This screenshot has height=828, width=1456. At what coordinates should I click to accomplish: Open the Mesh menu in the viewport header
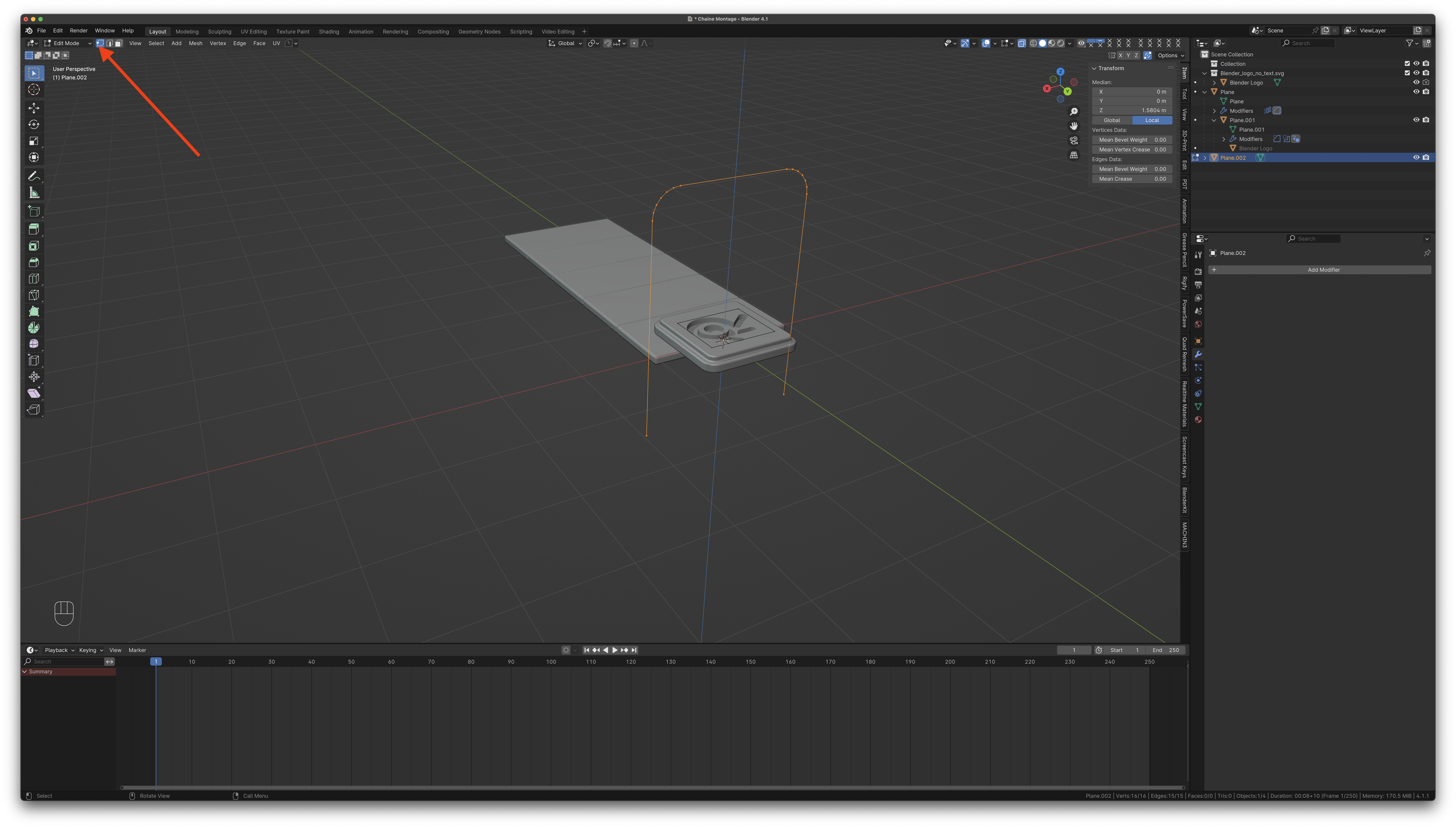[x=196, y=43]
